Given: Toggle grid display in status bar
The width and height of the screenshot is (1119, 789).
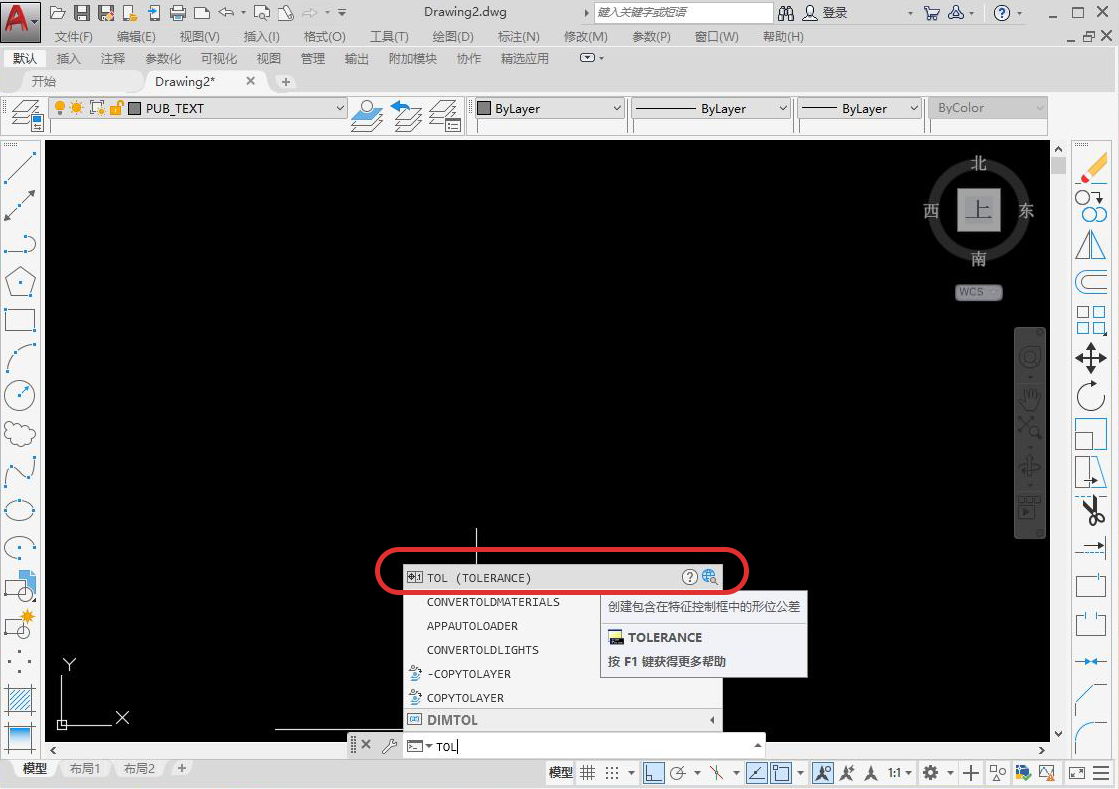Looking at the screenshot, I should 587,773.
